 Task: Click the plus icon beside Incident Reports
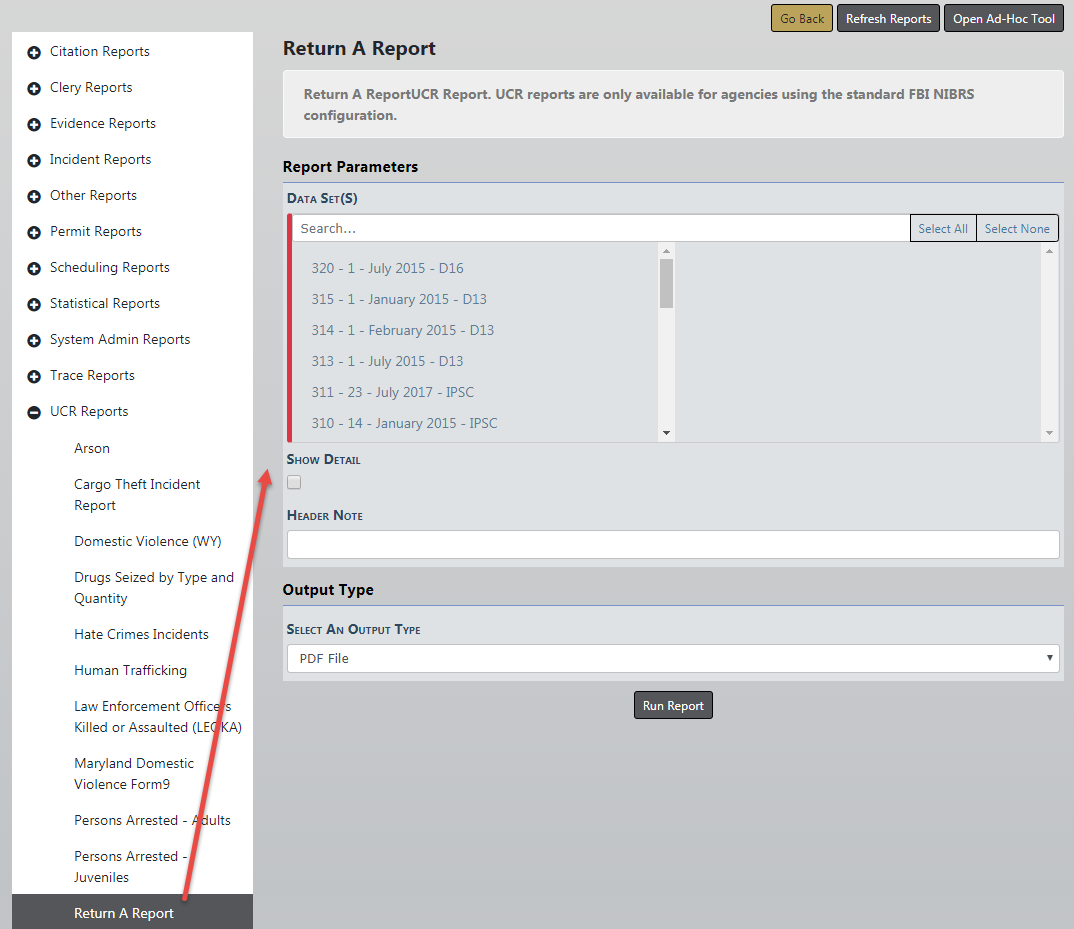[34, 160]
